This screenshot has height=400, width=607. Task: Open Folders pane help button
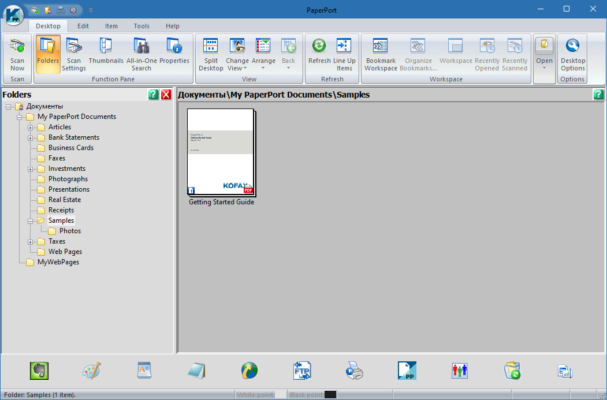[x=153, y=94]
